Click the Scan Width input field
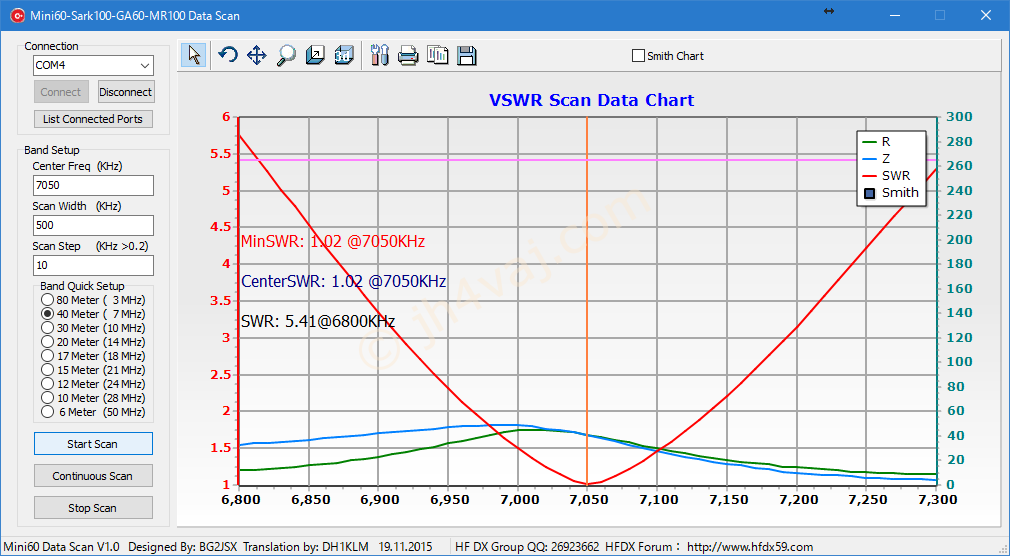 [x=93, y=225]
